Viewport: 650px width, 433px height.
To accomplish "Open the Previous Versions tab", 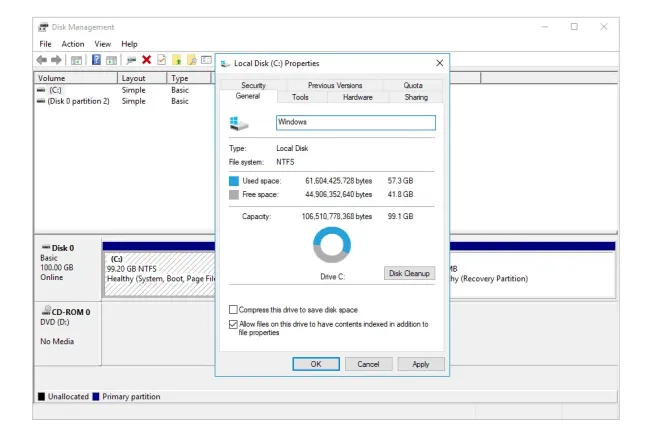I will [x=335, y=86].
